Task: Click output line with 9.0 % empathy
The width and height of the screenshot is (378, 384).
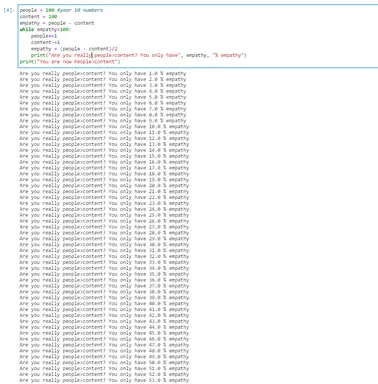Action: click(x=103, y=121)
